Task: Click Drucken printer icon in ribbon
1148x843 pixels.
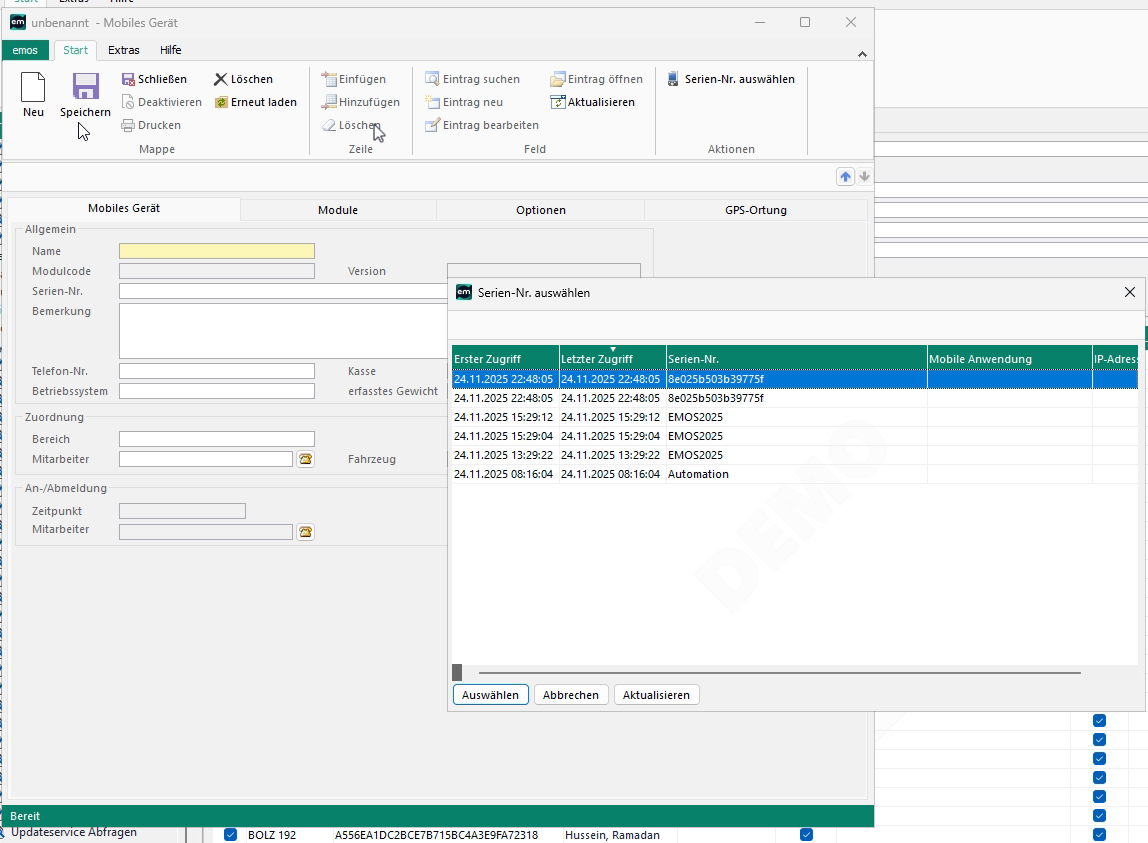Action: click(129, 125)
